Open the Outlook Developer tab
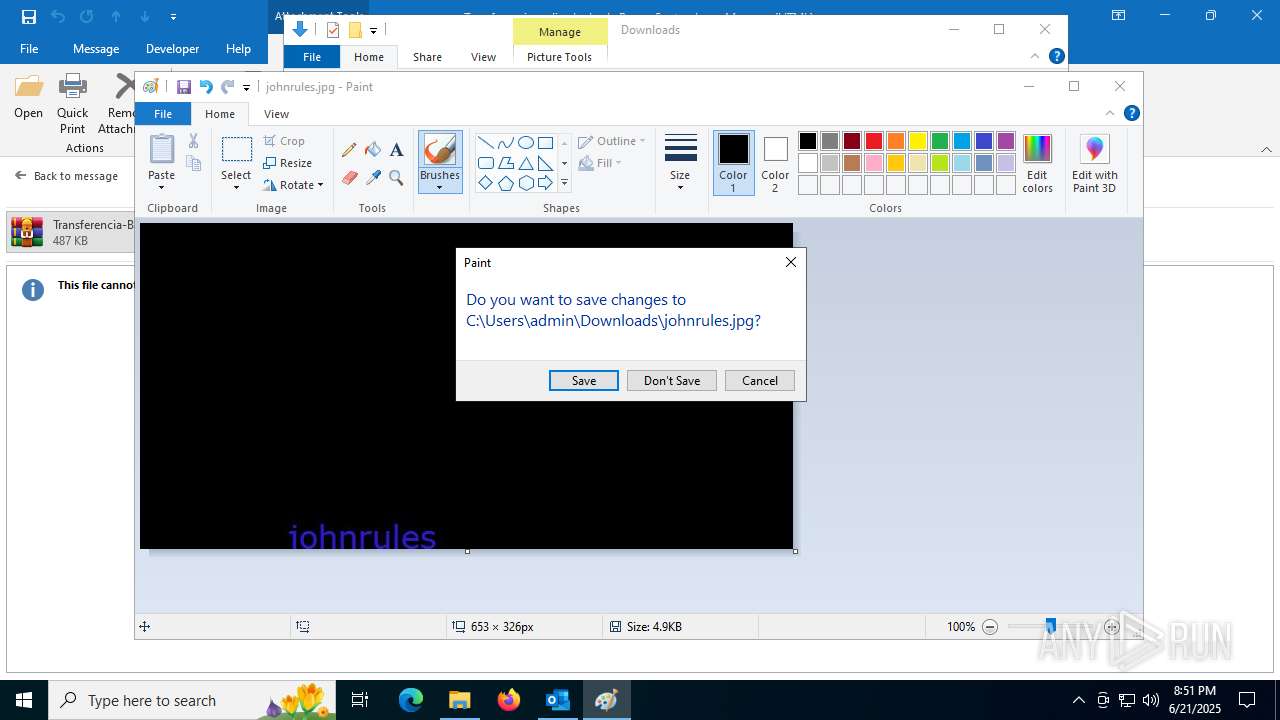Screen dimensions: 1280x720 [172, 48]
